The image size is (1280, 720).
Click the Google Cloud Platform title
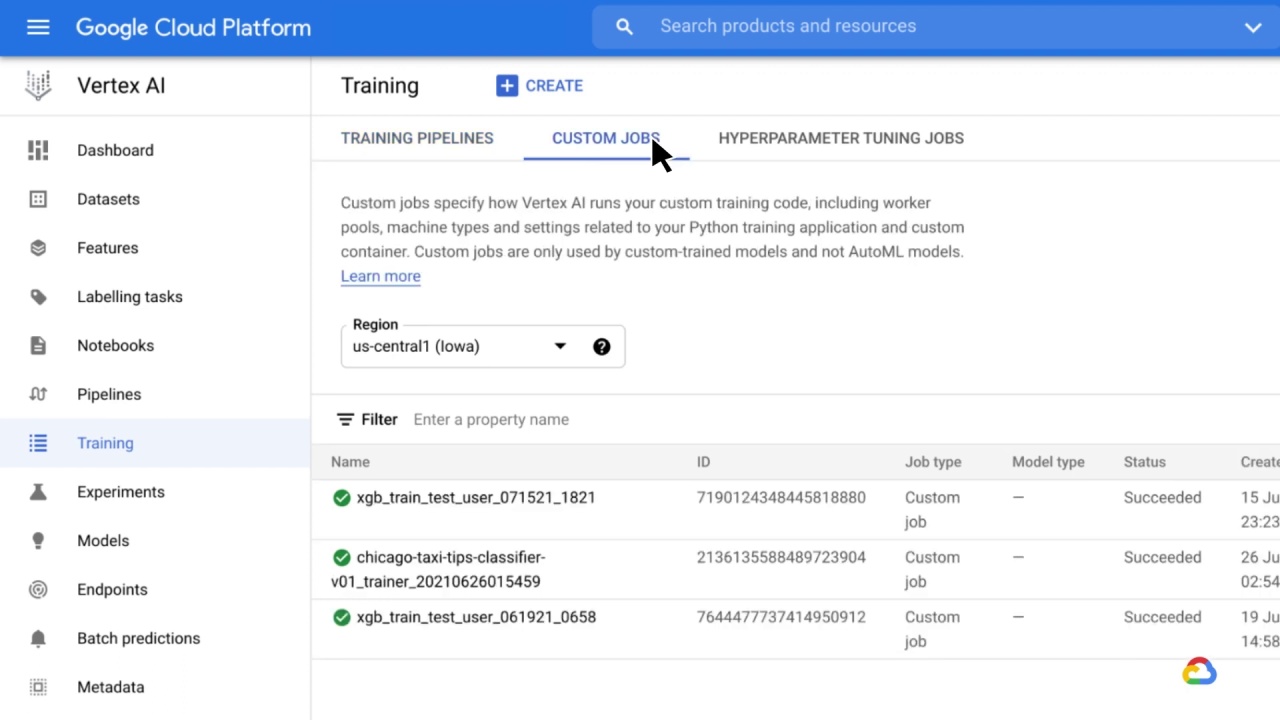click(x=193, y=28)
